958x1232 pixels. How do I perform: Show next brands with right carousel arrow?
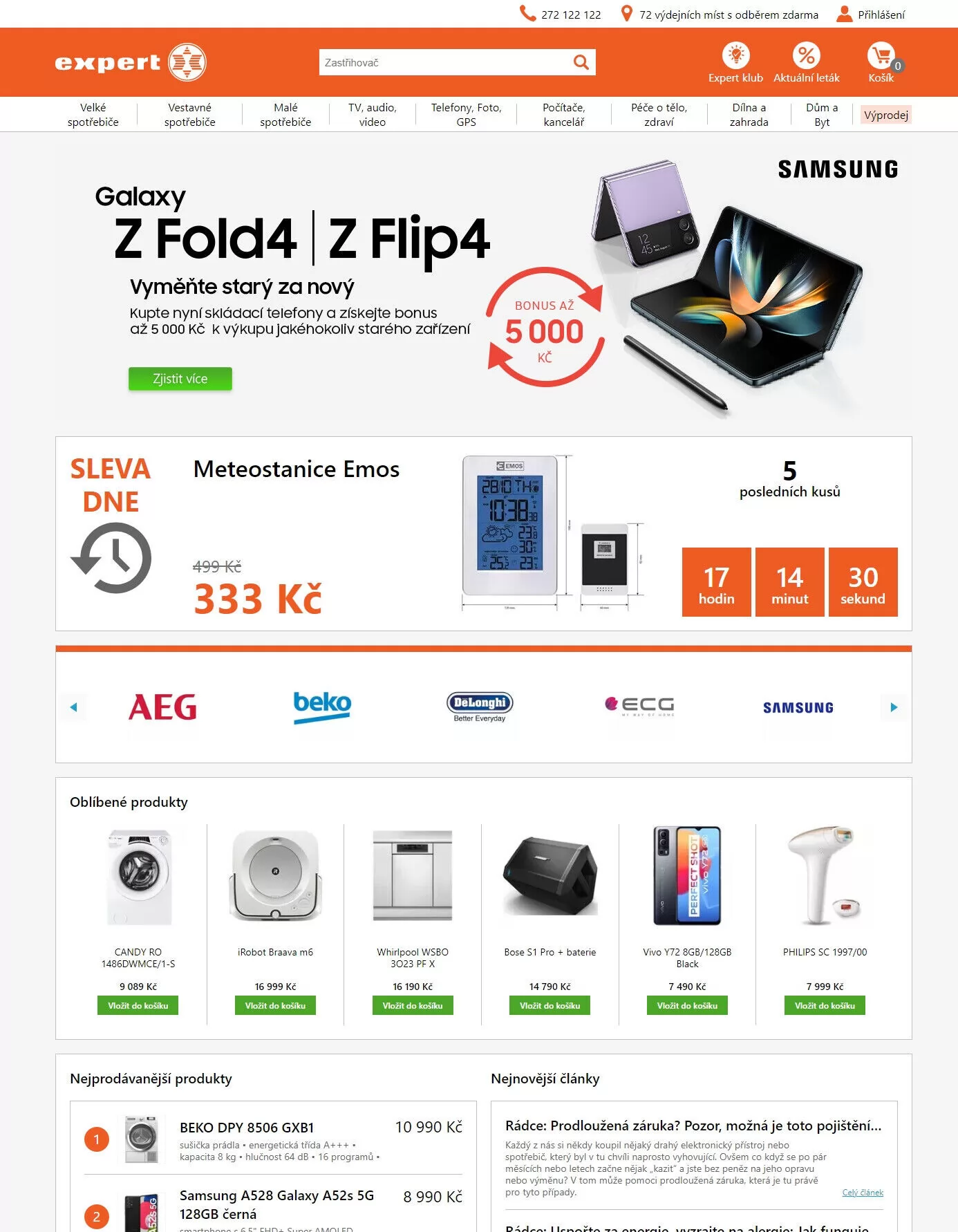(x=894, y=707)
